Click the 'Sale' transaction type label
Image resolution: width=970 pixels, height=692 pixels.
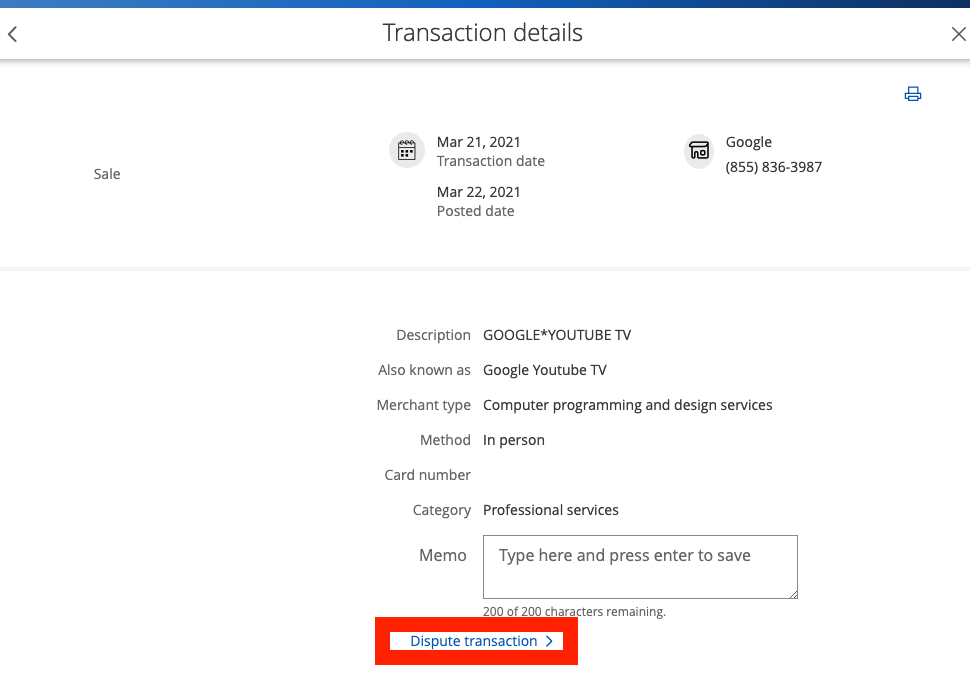pos(107,174)
